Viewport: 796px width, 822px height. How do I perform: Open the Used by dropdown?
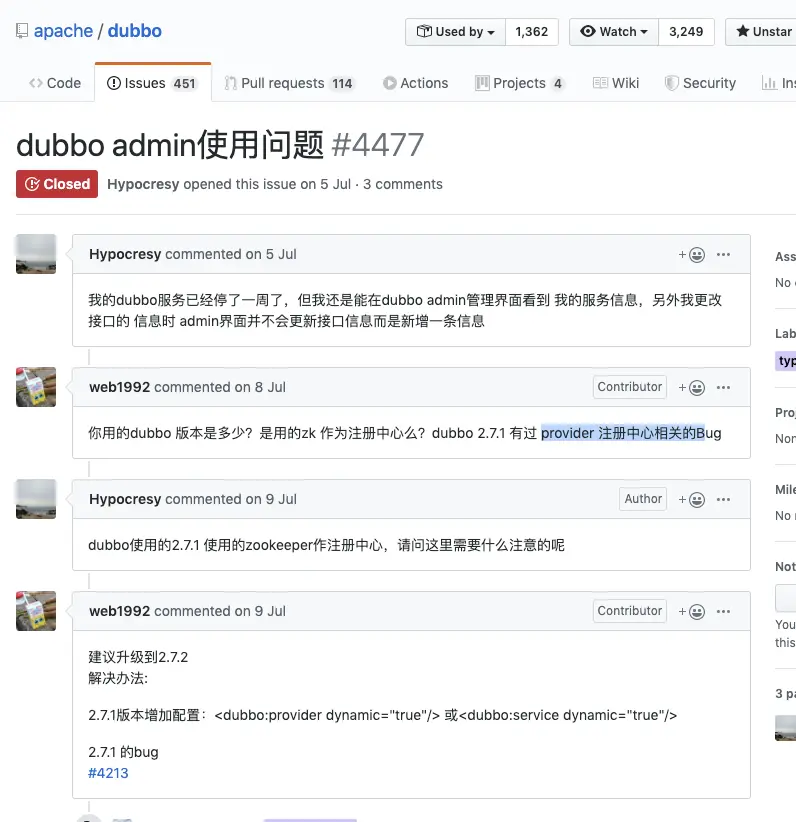pyautogui.click(x=455, y=32)
